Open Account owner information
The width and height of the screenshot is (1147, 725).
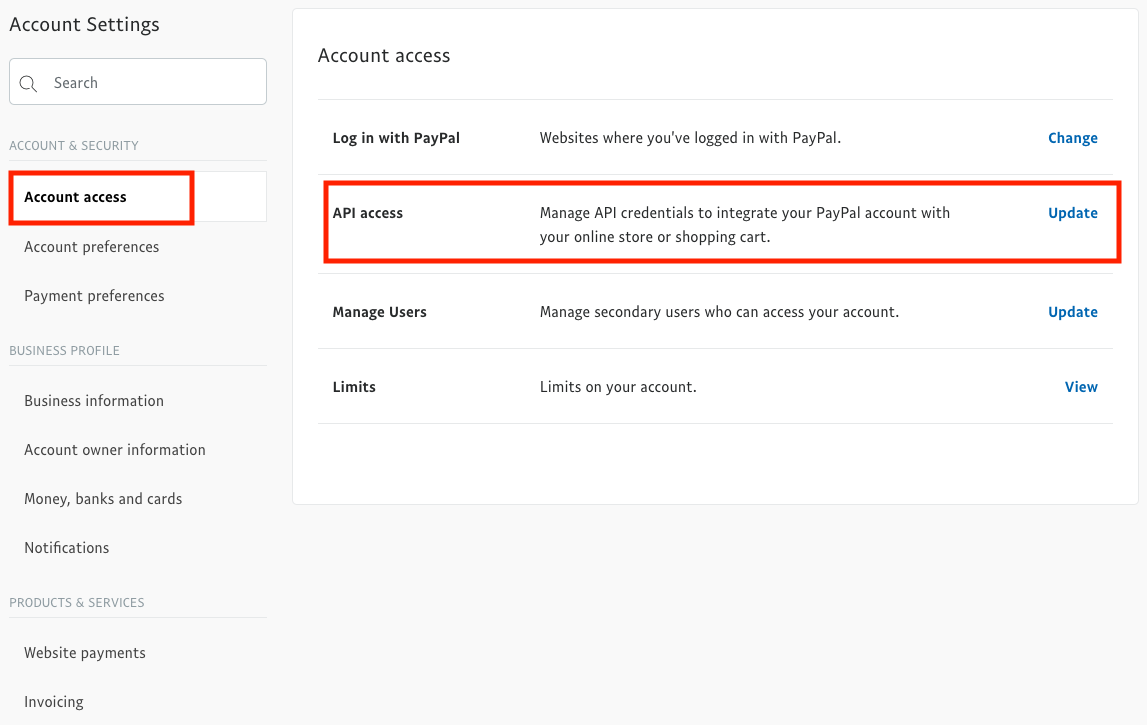(x=115, y=450)
